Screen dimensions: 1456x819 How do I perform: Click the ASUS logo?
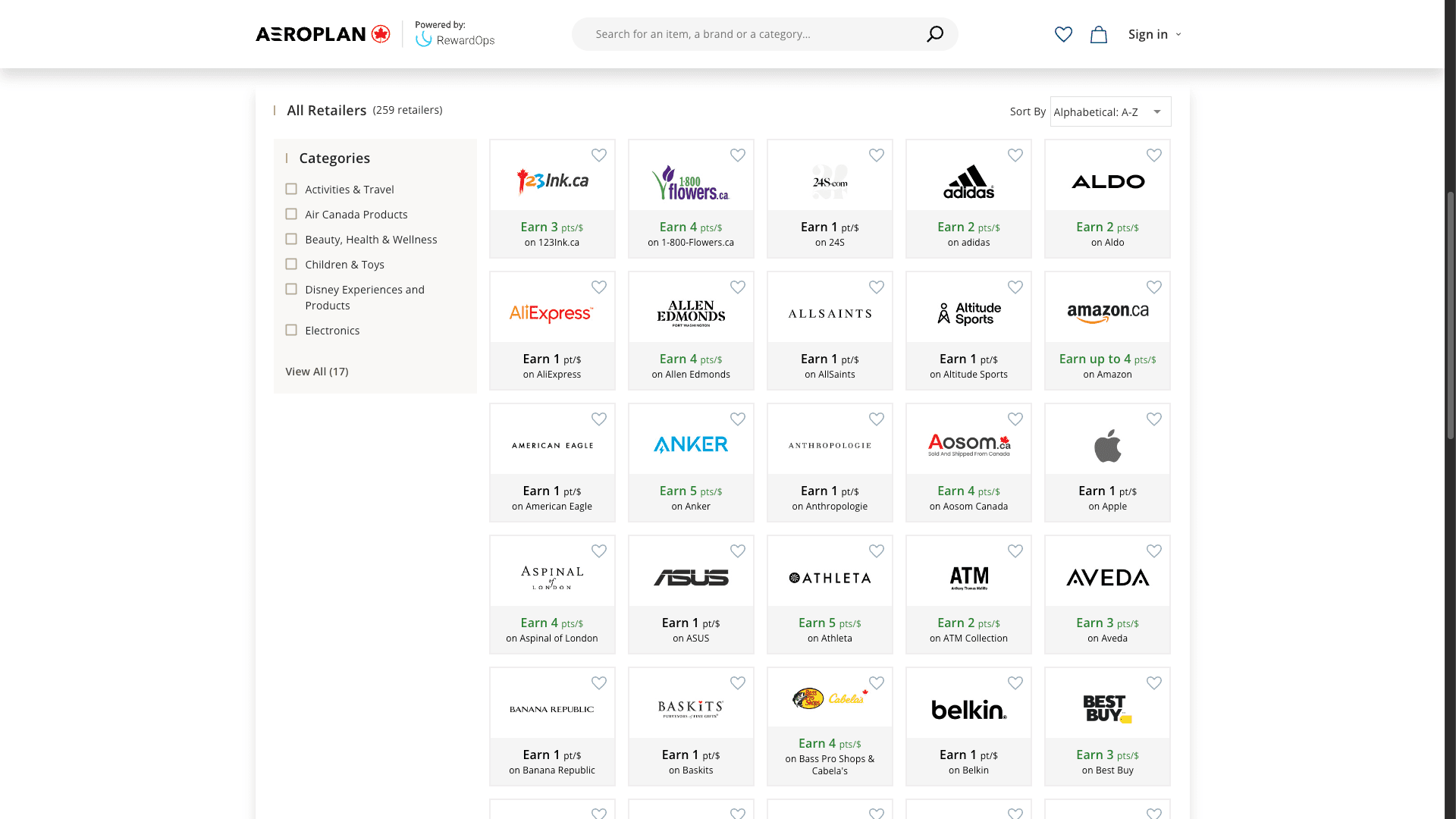[691, 578]
